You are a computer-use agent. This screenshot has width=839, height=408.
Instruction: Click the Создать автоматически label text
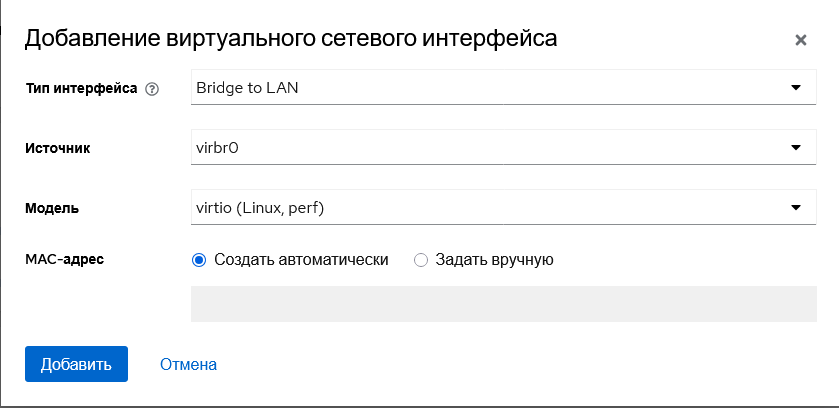tap(301, 260)
